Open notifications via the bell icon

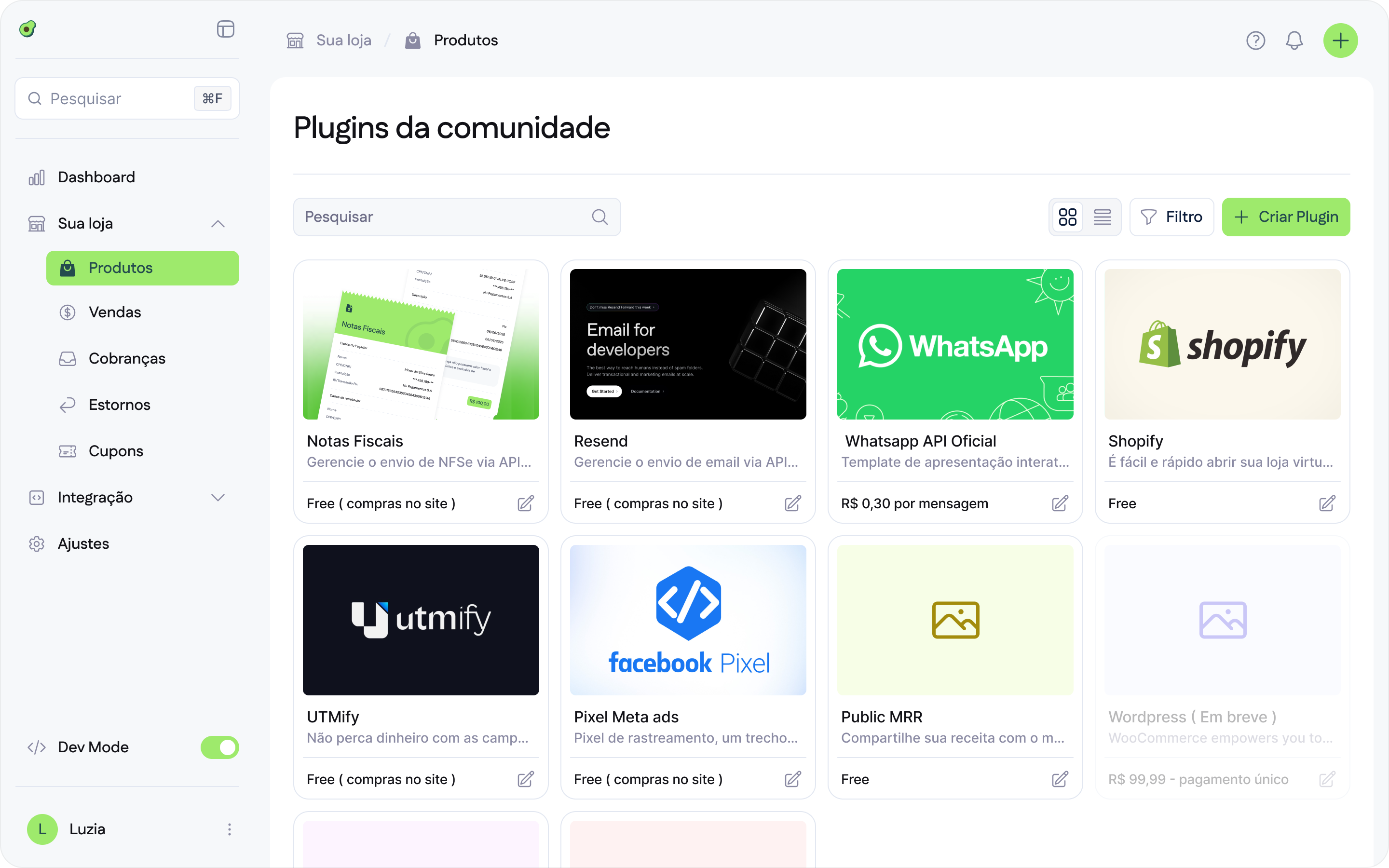click(x=1294, y=40)
